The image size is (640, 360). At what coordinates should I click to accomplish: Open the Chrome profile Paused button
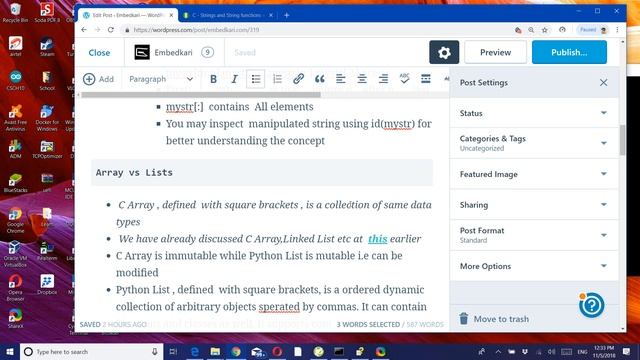(x=592, y=30)
